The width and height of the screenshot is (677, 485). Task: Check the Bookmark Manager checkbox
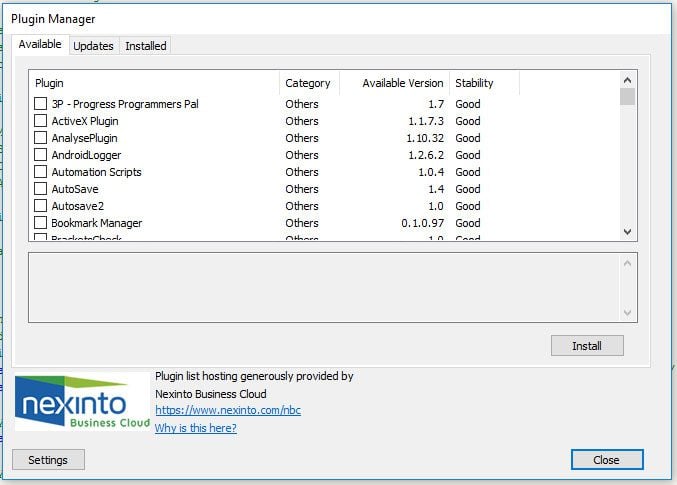41,222
